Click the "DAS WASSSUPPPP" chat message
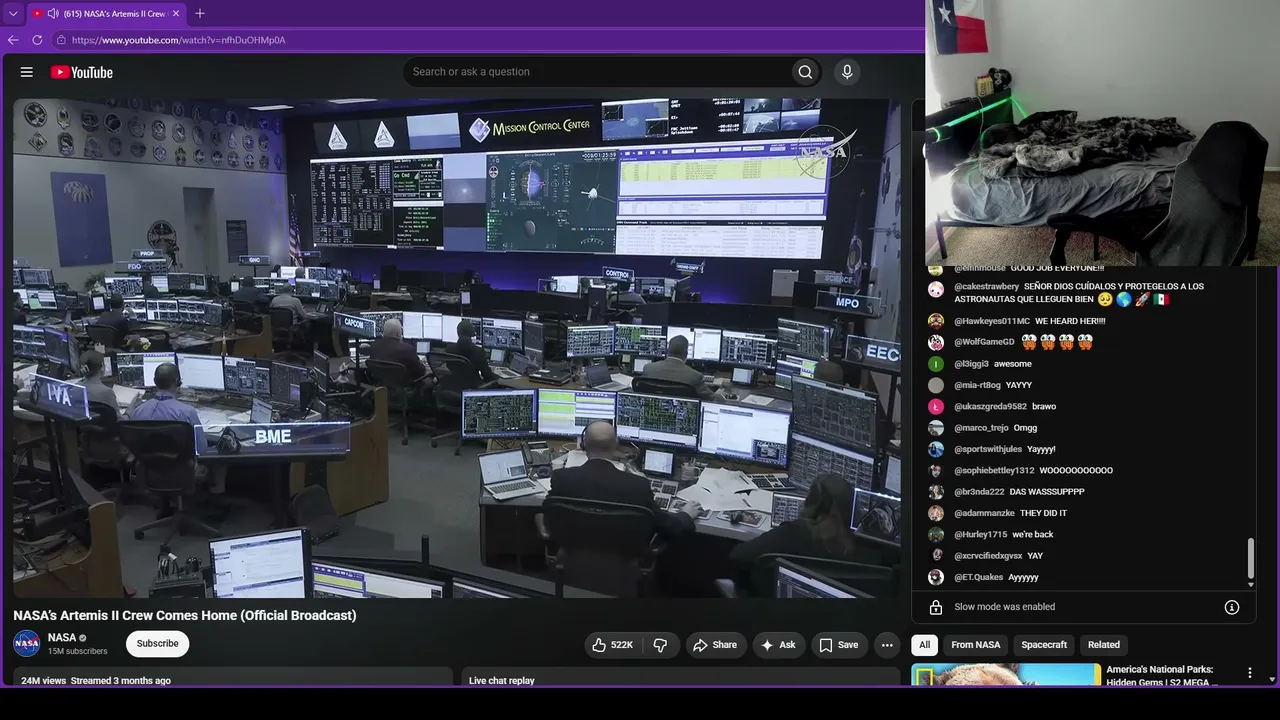The image size is (1280, 720). (x=1047, y=492)
